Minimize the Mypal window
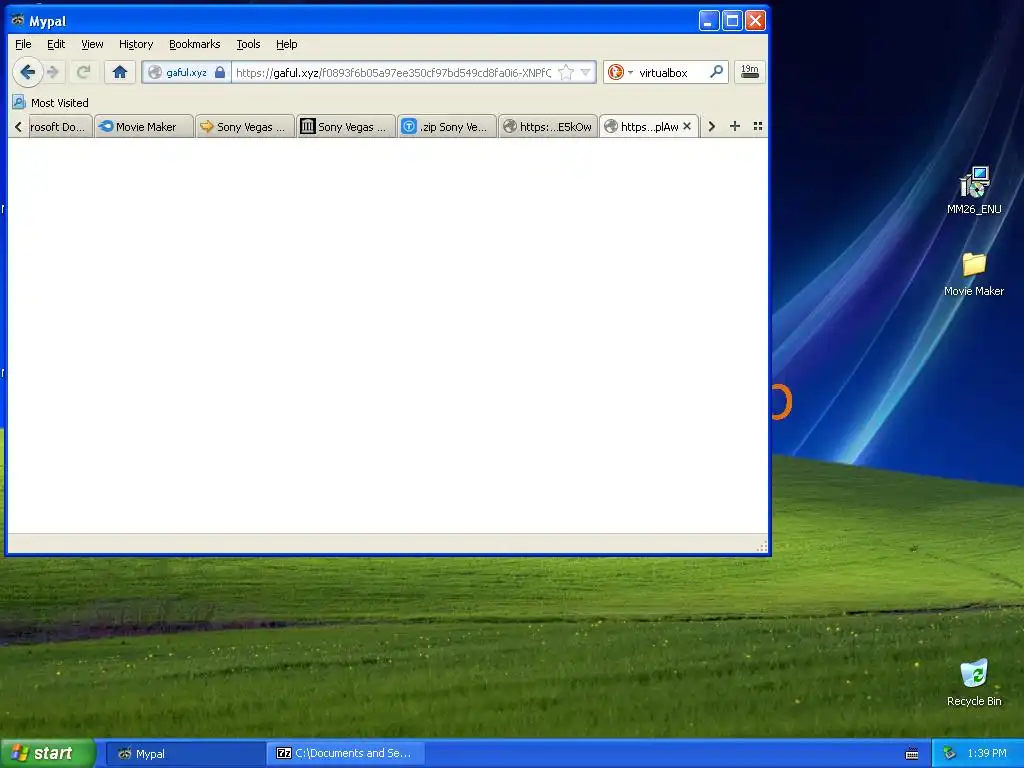This screenshot has height=768, width=1024. pos(709,21)
